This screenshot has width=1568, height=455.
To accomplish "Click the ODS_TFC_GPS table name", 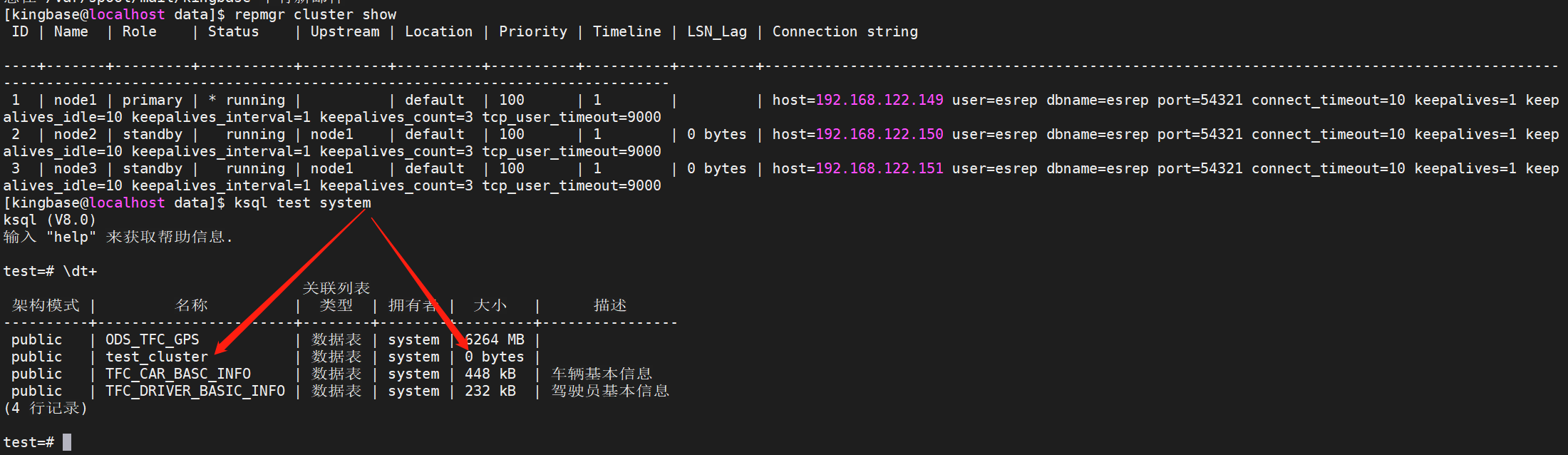I will click(153, 339).
